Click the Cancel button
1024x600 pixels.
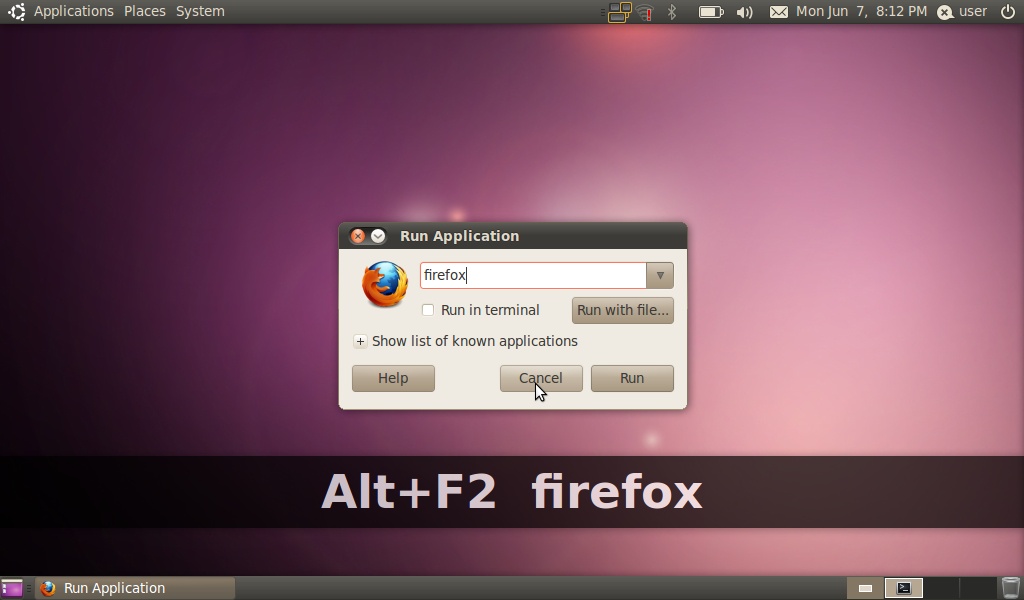point(541,379)
